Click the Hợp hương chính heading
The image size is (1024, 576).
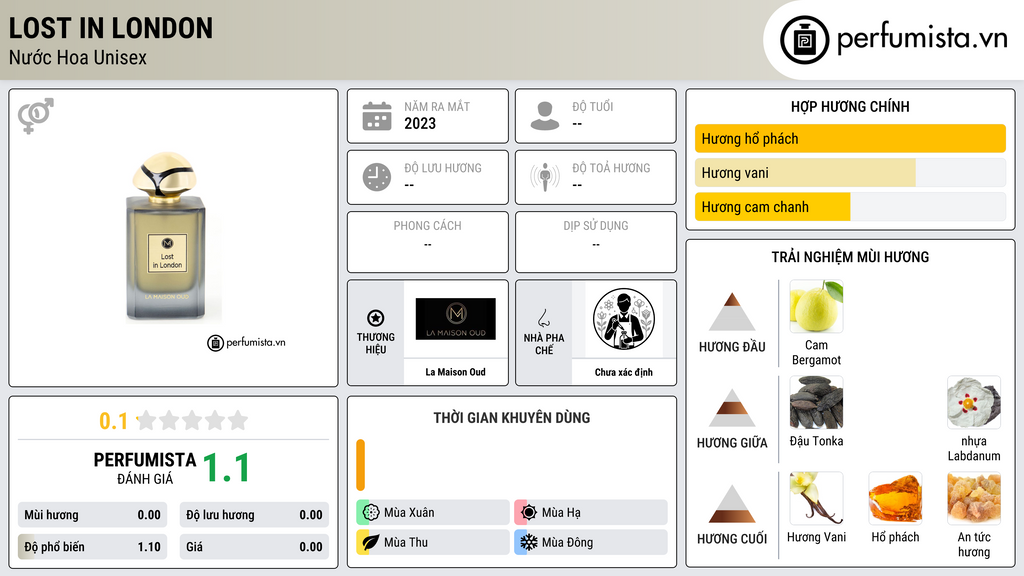850,106
